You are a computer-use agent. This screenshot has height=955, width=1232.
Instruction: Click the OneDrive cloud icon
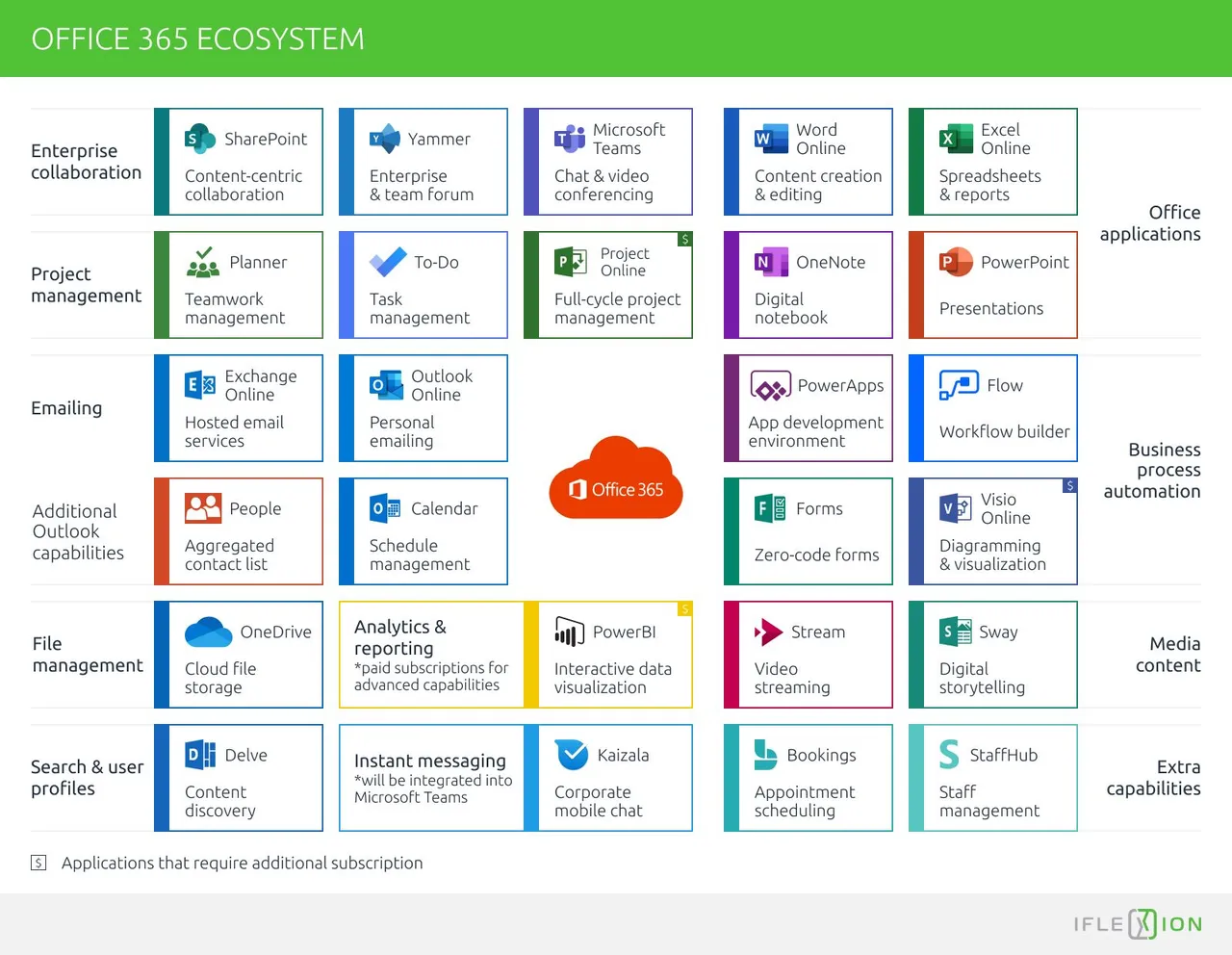pos(208,632)
